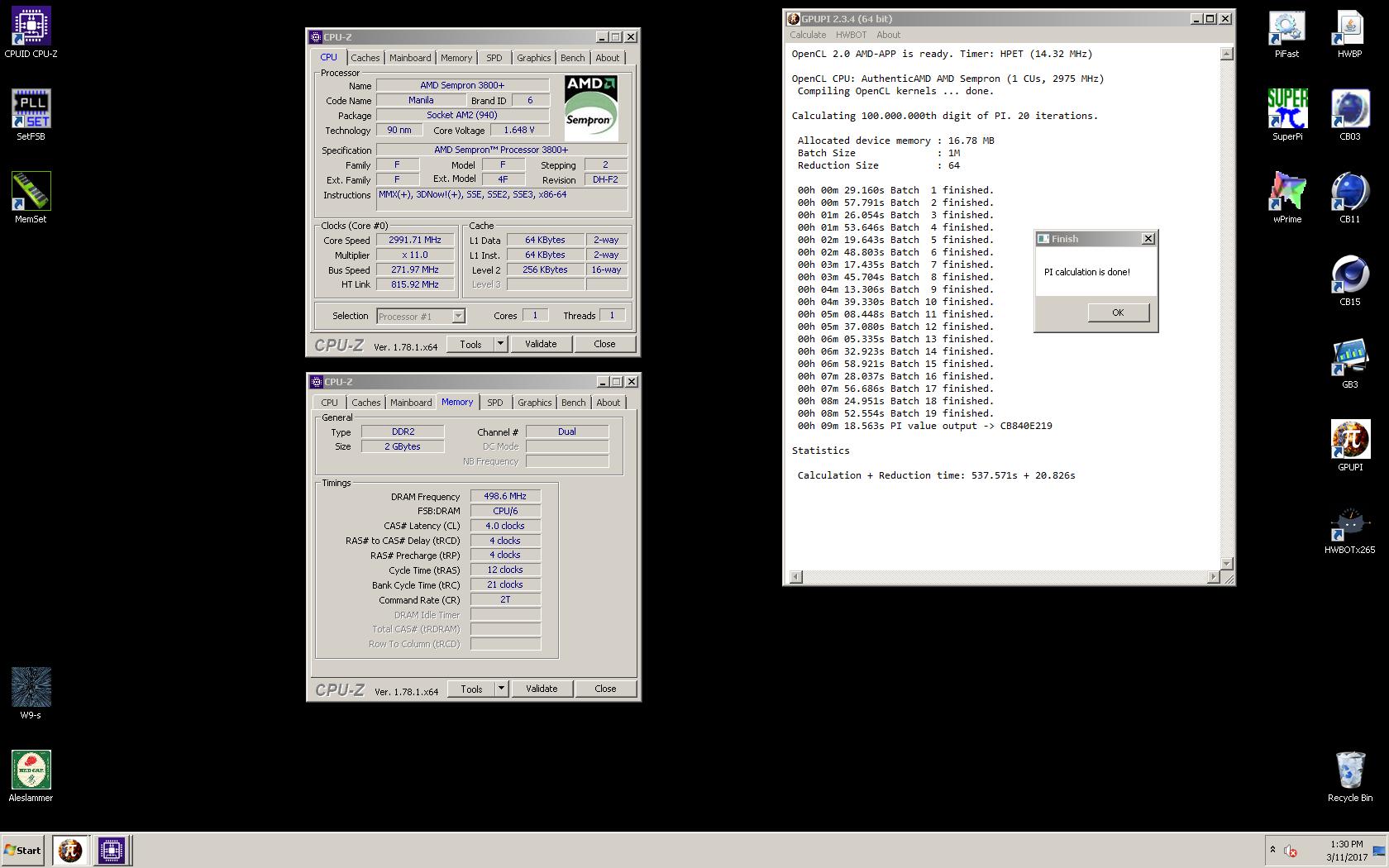Confirm OK in the Finish dialog

coord(1118,312)
